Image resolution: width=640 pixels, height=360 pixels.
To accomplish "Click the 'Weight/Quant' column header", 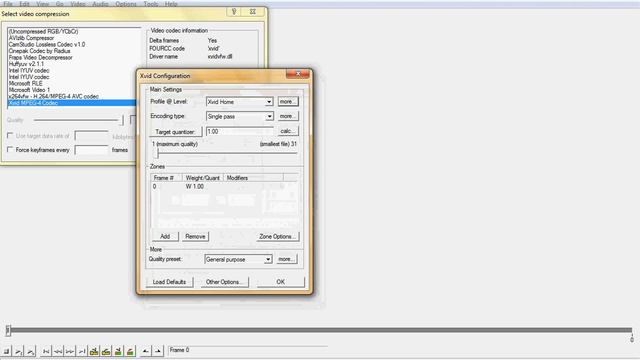I will coord(203,178).
